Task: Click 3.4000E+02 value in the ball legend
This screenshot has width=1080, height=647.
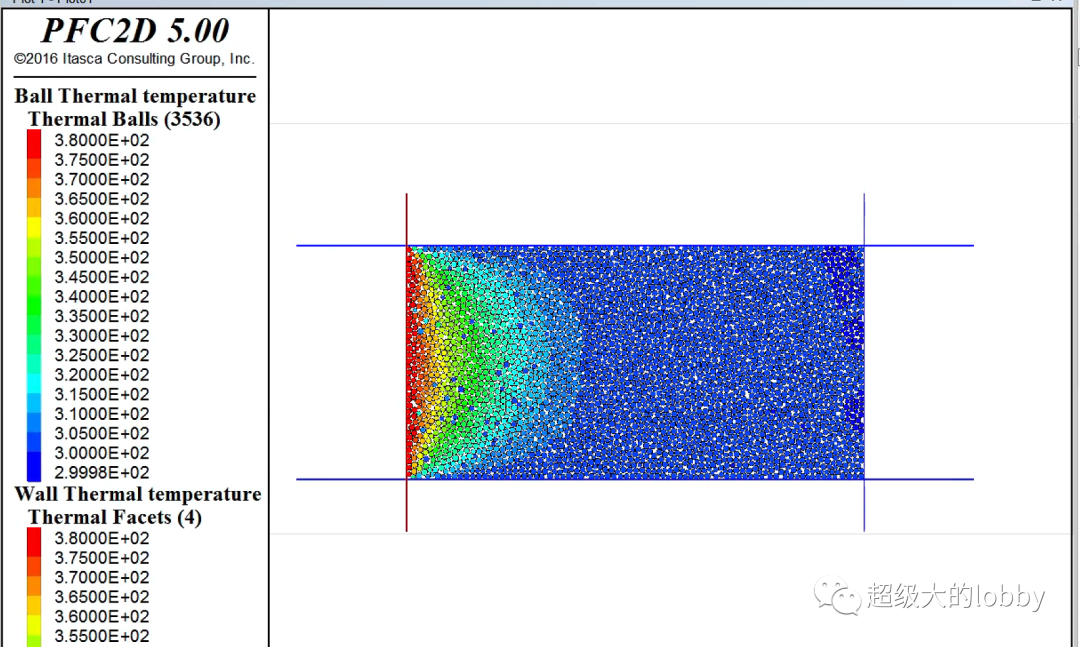Action: (x=102, y=297)
